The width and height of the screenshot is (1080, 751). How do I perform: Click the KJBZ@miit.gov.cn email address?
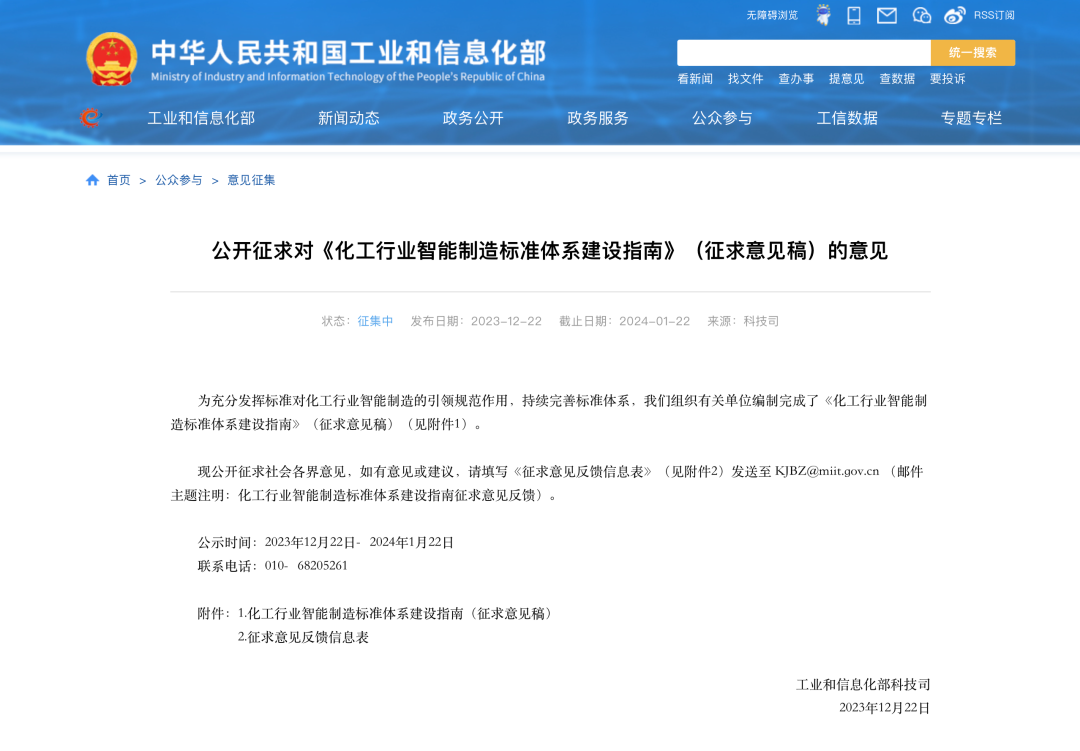click(x=827, y=471)
